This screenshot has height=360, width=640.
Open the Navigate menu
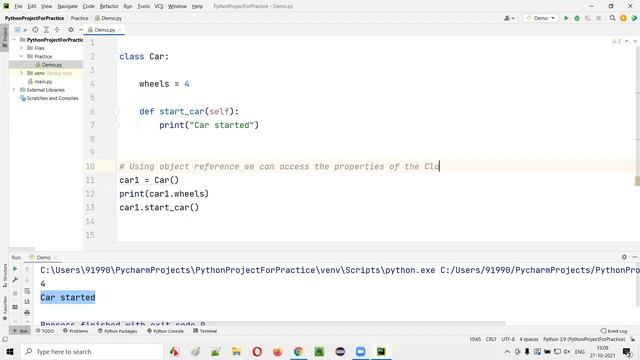pyautogui.click(x=67, y=6)
